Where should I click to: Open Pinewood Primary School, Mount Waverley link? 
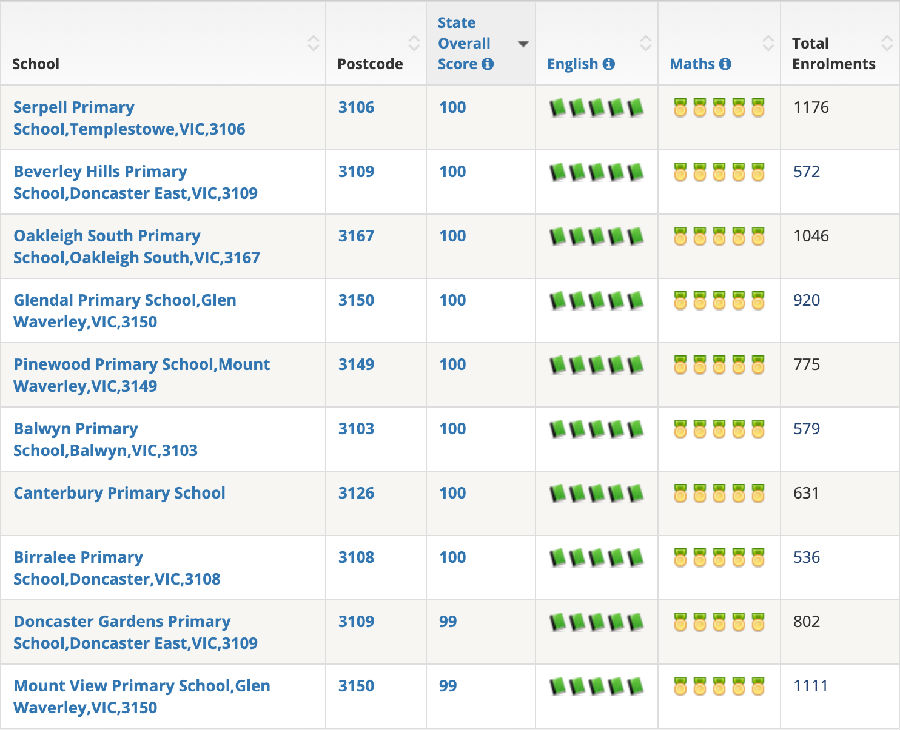point(141,375)
